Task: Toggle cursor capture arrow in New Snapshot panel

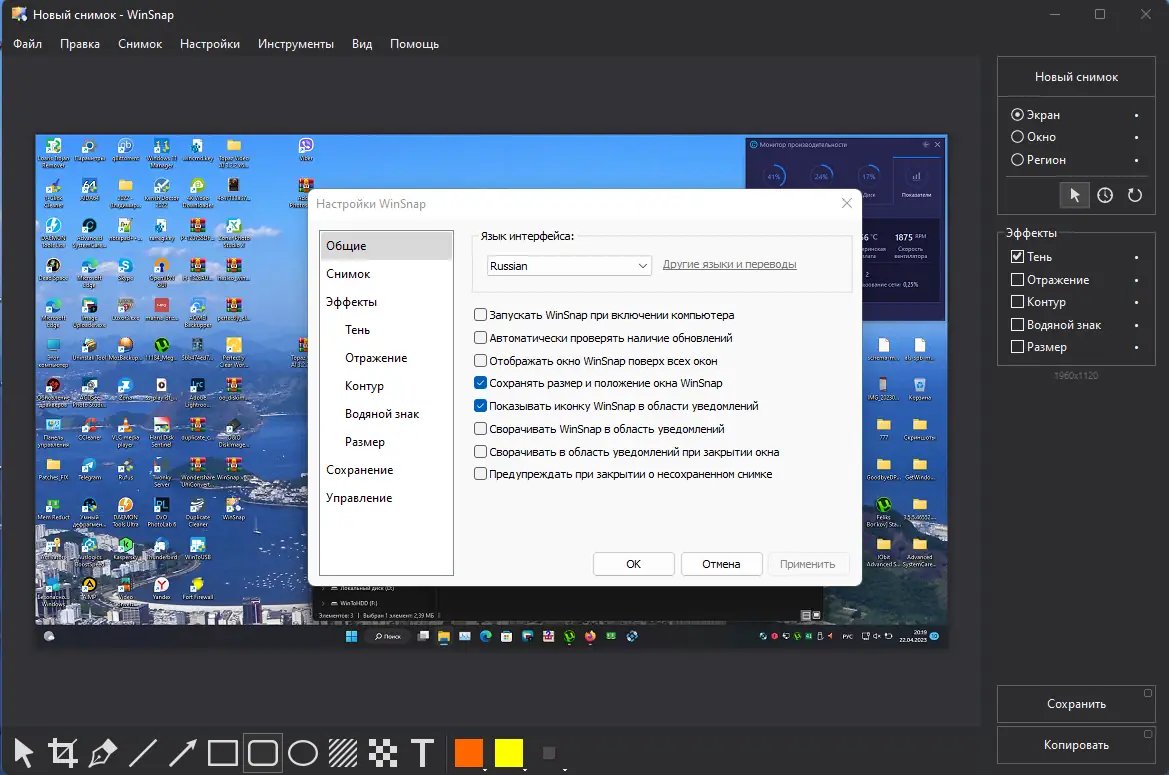Action: (1074, 195)
